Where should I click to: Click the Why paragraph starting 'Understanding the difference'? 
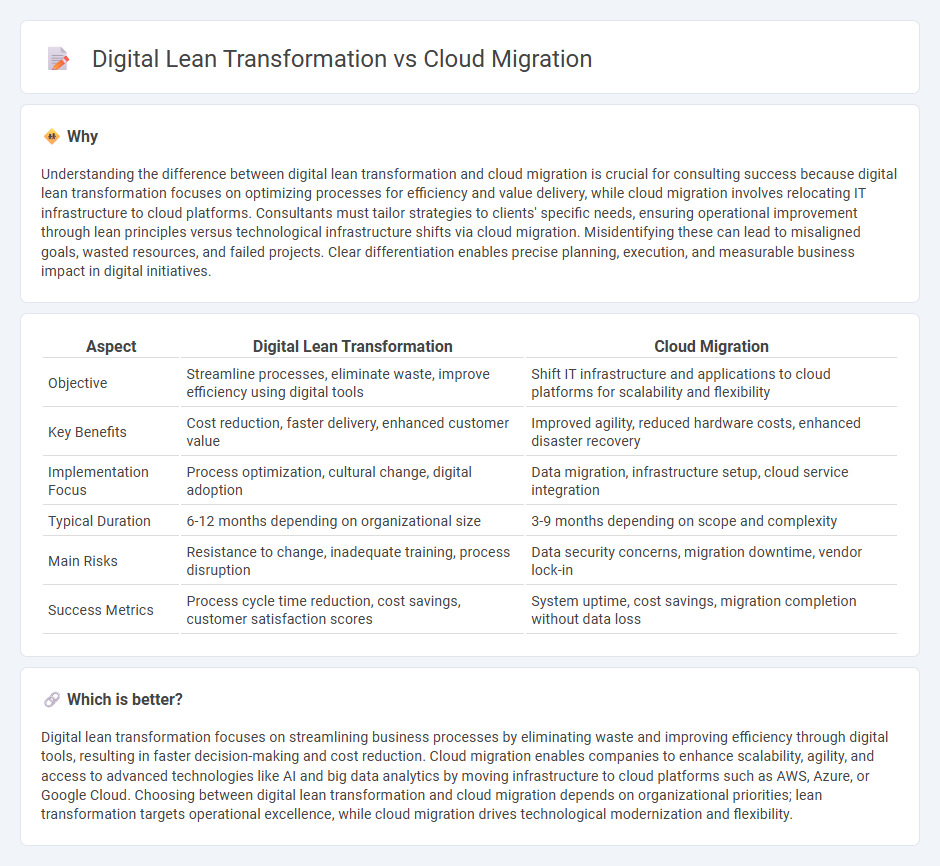click(x=469, y=222)
